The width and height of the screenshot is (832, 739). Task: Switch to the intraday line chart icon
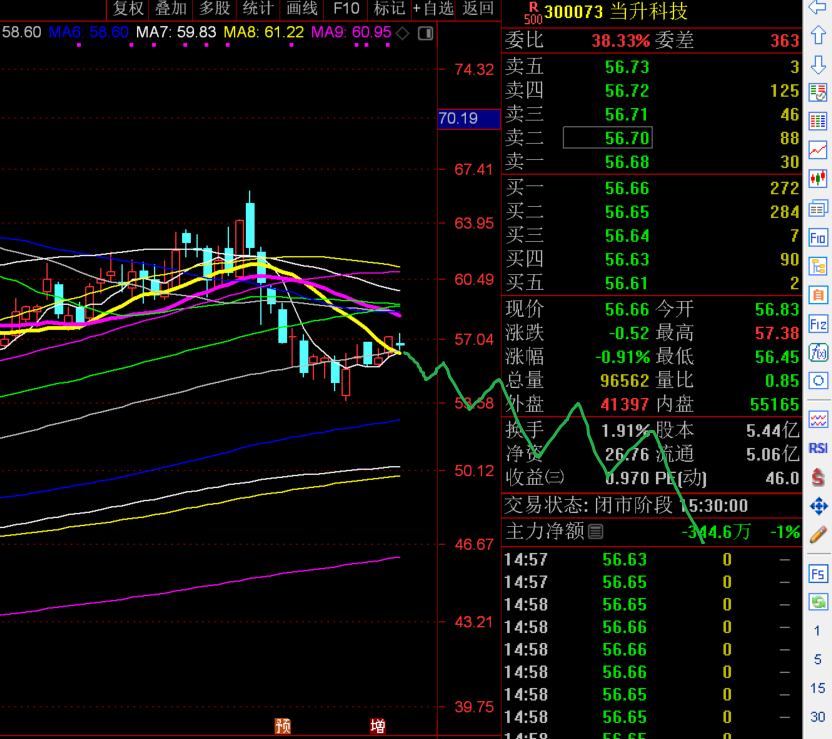(x=818, y=150)
